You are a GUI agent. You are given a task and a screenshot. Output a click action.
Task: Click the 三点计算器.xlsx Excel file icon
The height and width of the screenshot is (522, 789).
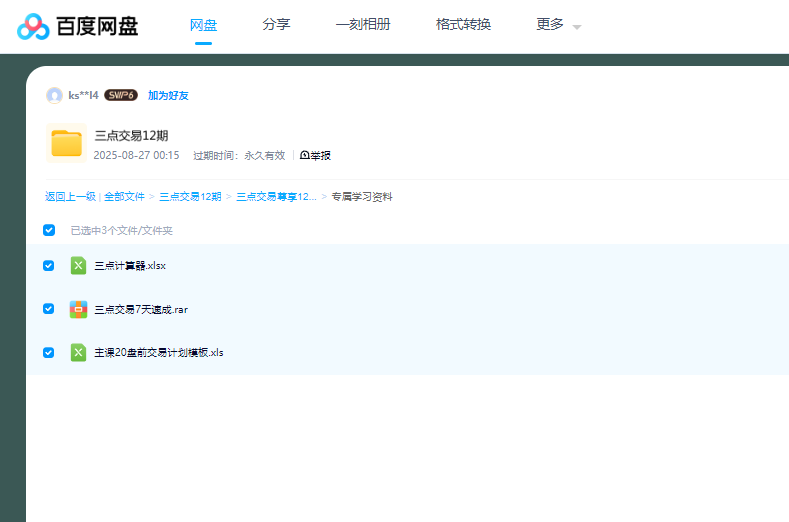(x=78, y=266)
